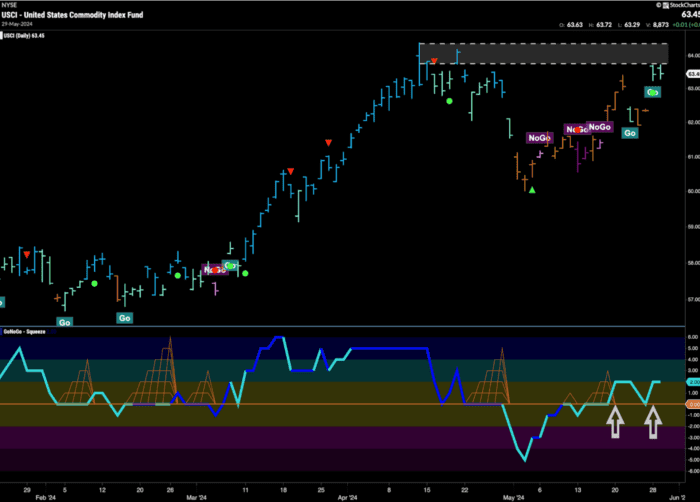
Task: Click the GoNoGo - Squeeze panel label
Action: coord(25,331)
